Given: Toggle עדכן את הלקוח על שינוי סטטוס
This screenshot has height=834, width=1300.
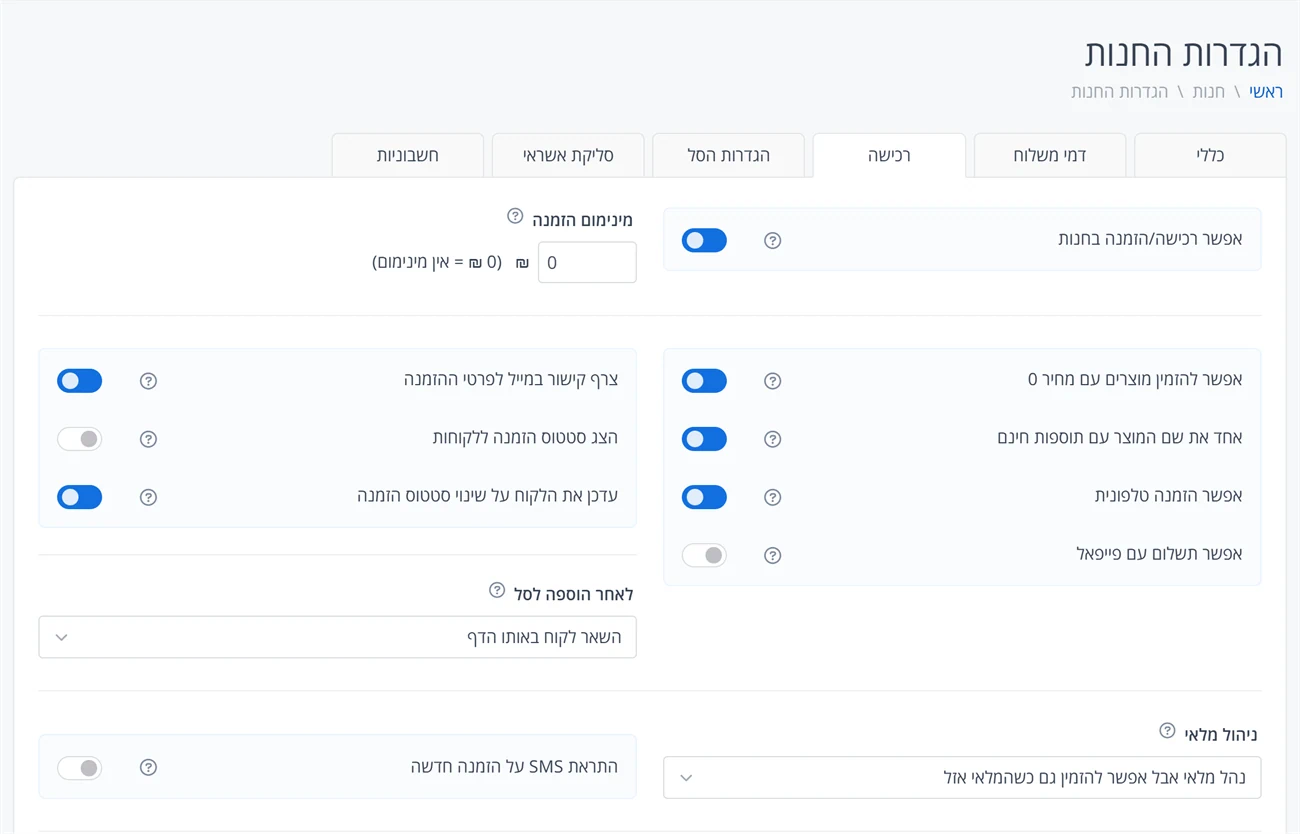Looking at the screenshot, I should [x=80, y=497].
